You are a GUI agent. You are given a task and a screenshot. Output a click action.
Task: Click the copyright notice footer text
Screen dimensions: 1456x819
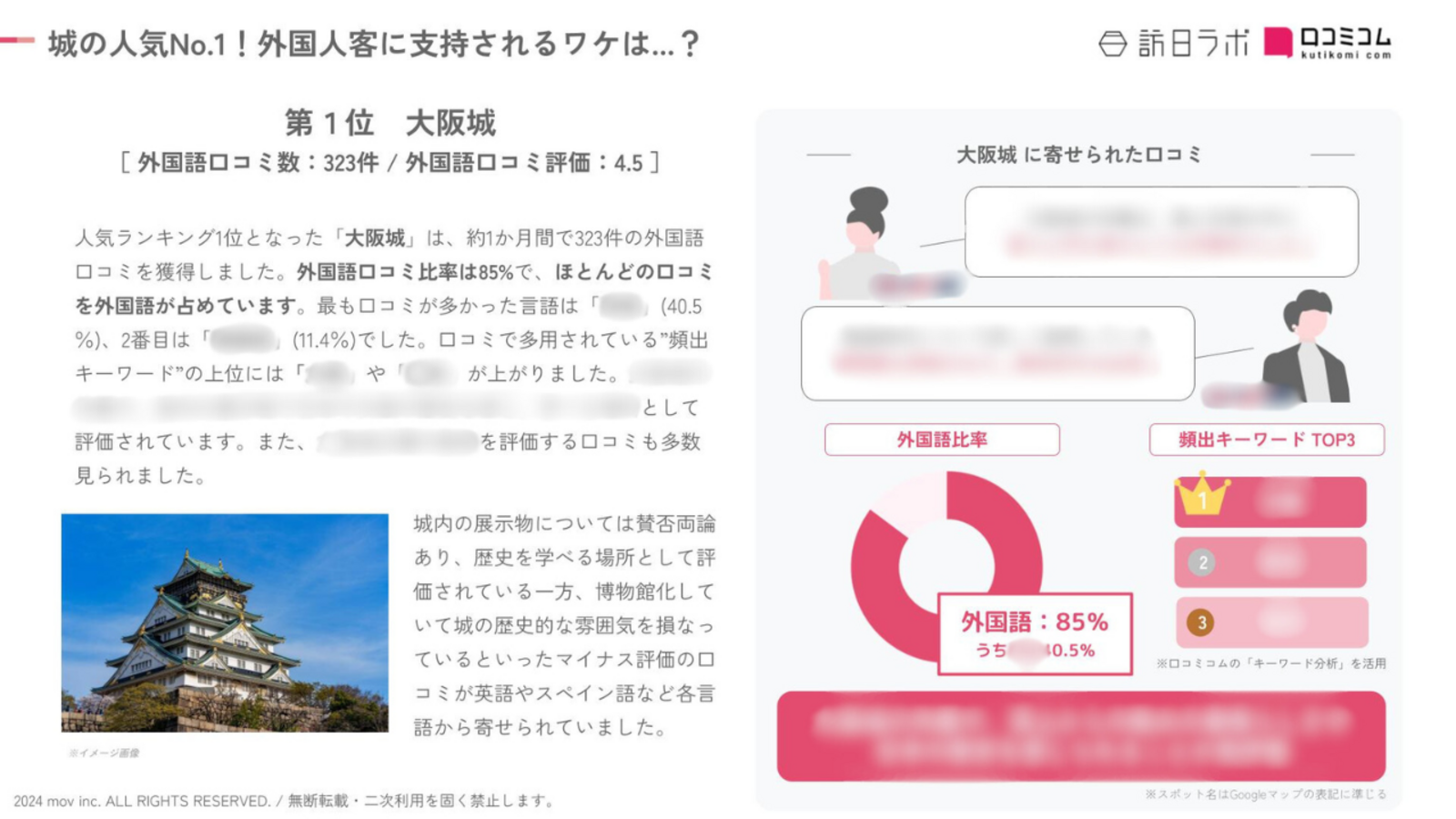coord(284,801)
